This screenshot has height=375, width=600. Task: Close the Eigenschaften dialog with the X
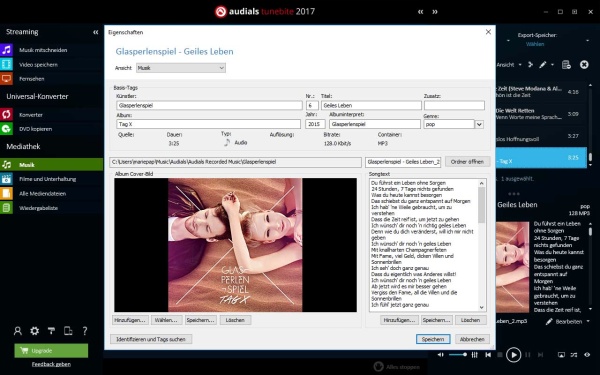tap(488, 32)
